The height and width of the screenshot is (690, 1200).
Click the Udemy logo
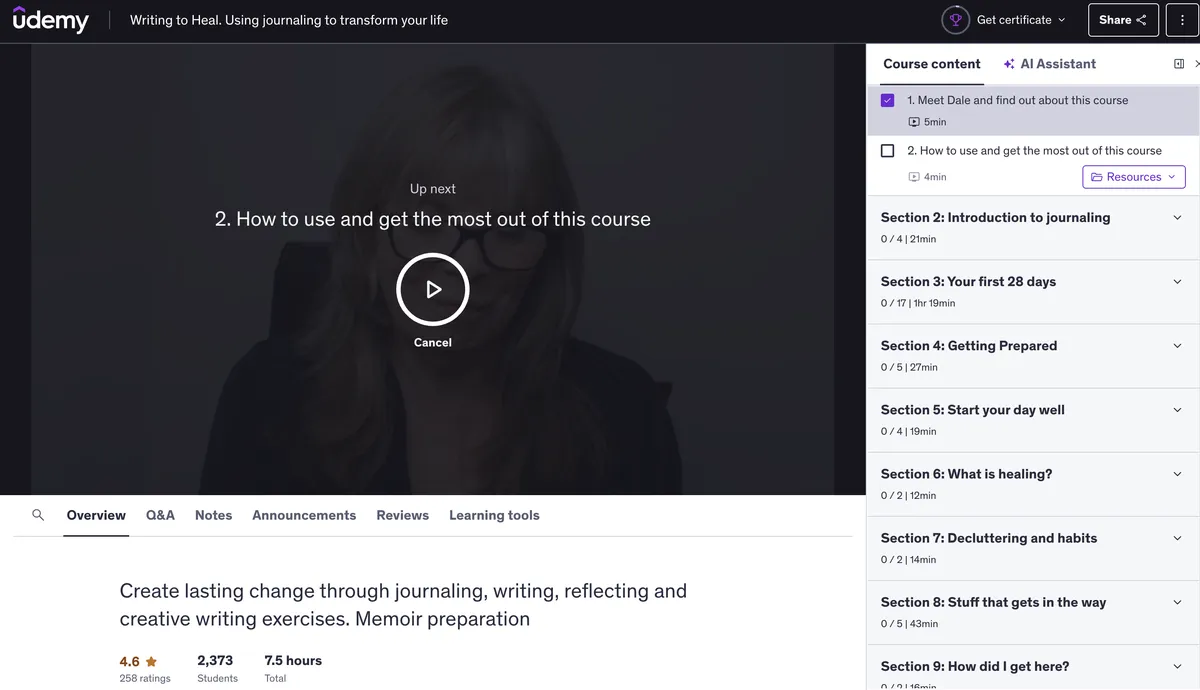coord(51,20)
